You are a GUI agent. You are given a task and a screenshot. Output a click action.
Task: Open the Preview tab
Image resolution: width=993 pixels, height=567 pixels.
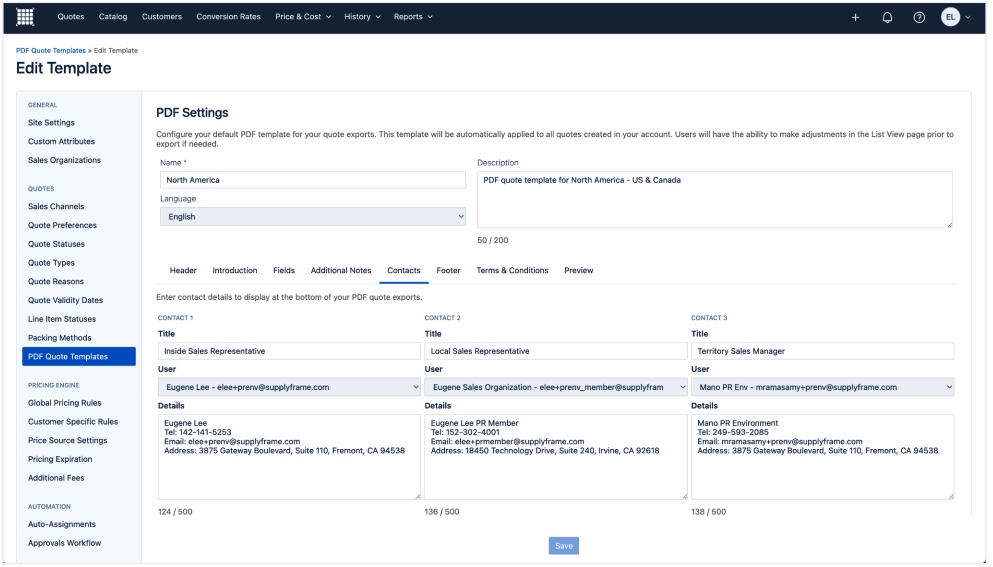click(x=578, y=270)
